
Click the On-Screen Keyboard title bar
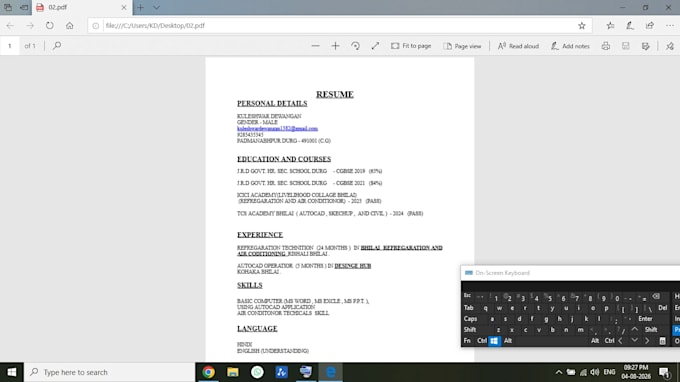(570, 273)
